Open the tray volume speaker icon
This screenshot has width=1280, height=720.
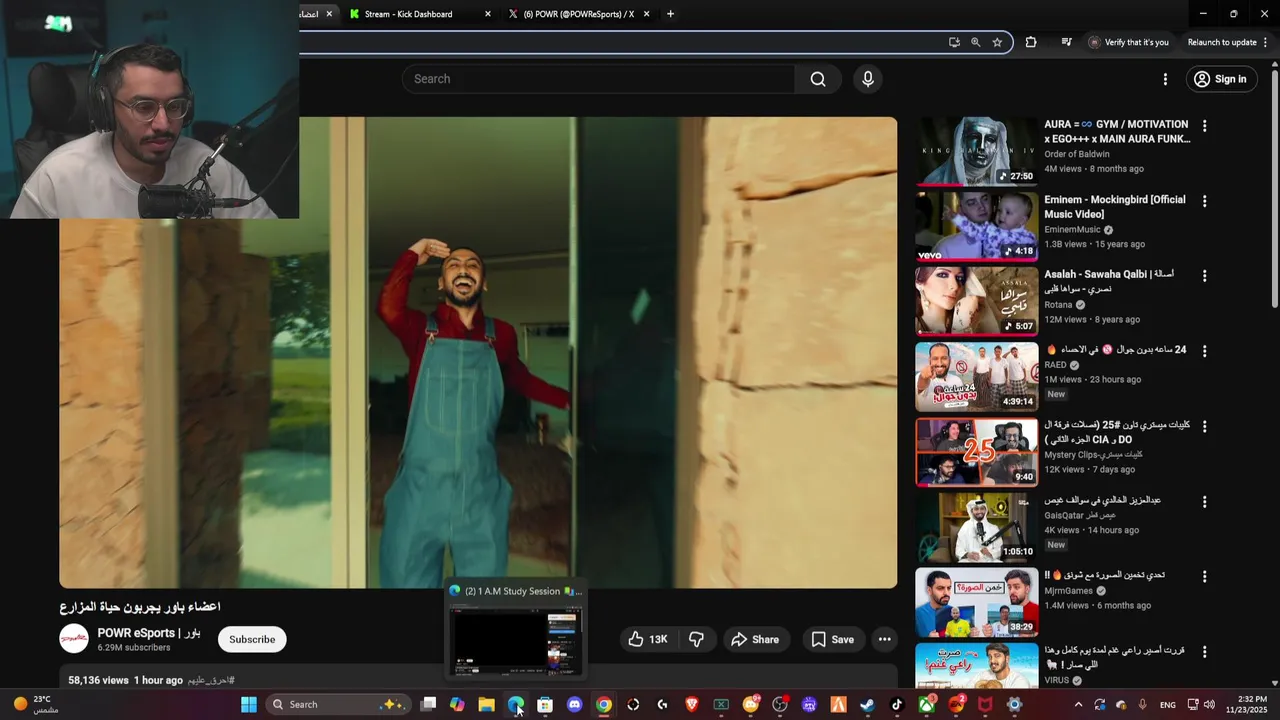(x=1209, y=704)
